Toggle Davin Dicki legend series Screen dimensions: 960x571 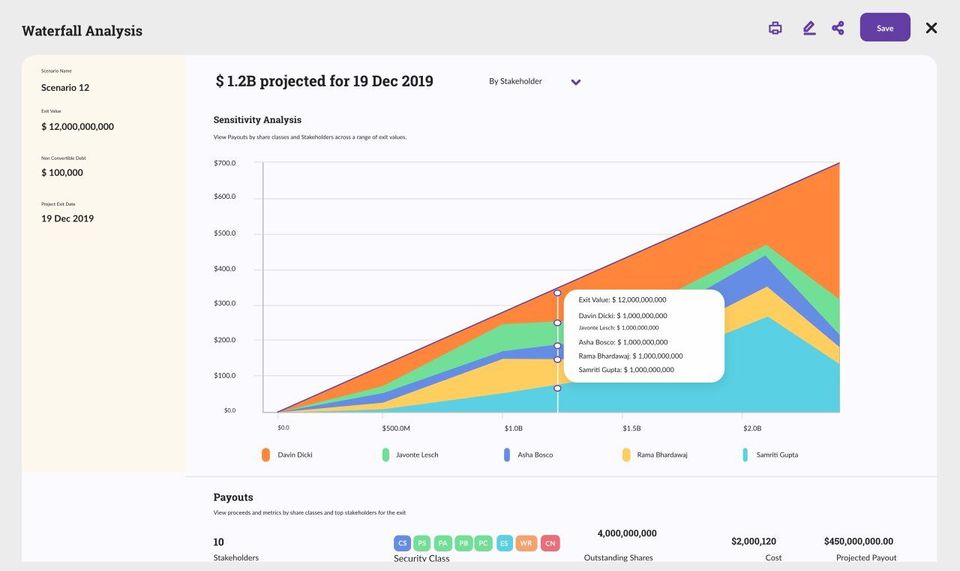287,455
